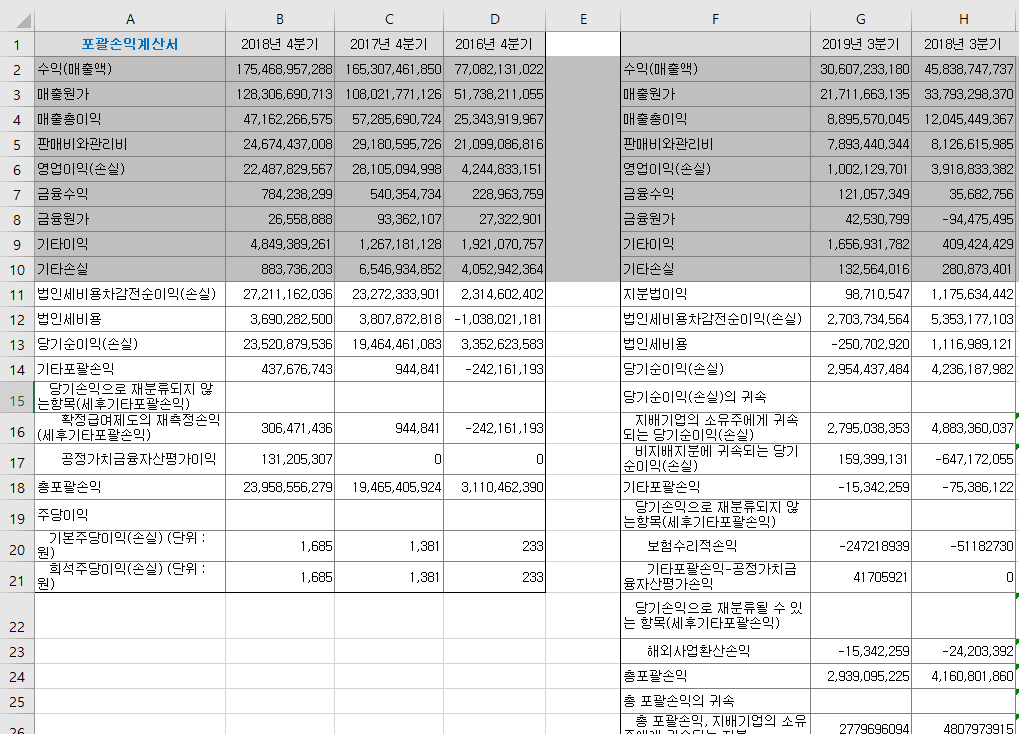The image size is (1019, 734).
Task: Click 공정가치금융자산평가이익 label cell
Action: coord(130,460)
